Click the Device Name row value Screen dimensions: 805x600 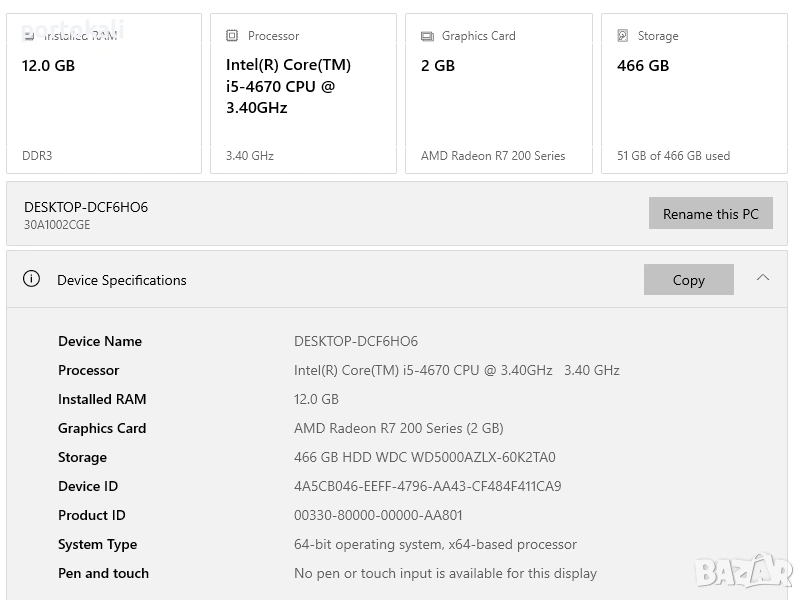click(356, 341)
